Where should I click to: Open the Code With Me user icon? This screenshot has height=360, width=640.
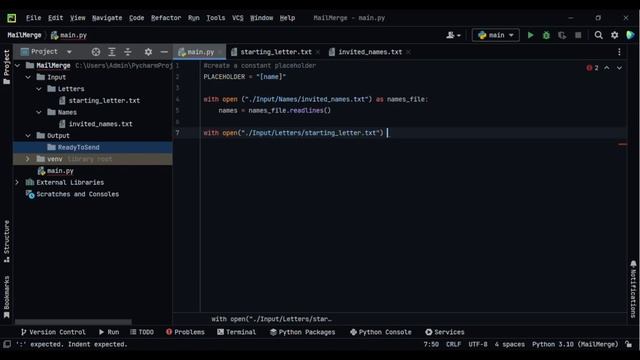453,35
